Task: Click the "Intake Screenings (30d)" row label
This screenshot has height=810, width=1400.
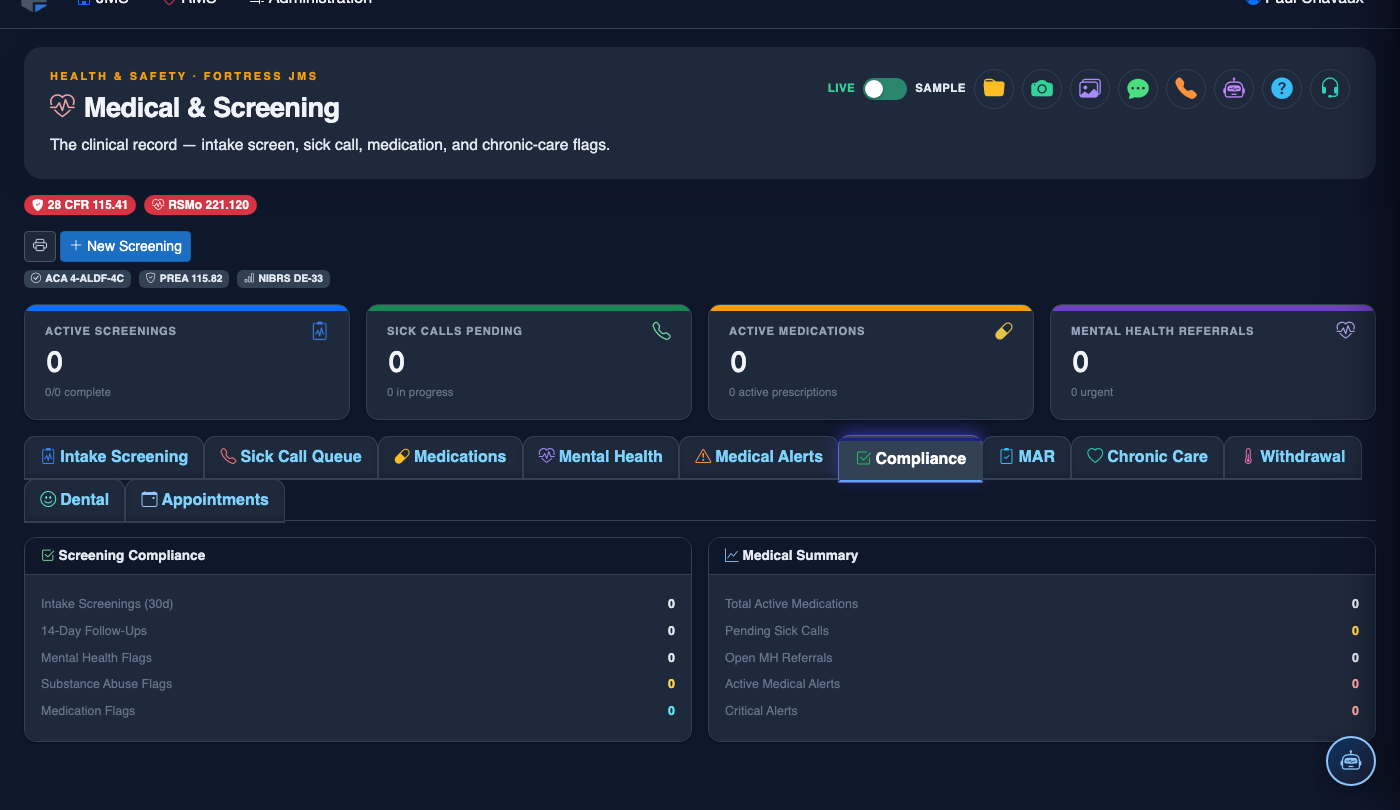Action: click(107, 604)
